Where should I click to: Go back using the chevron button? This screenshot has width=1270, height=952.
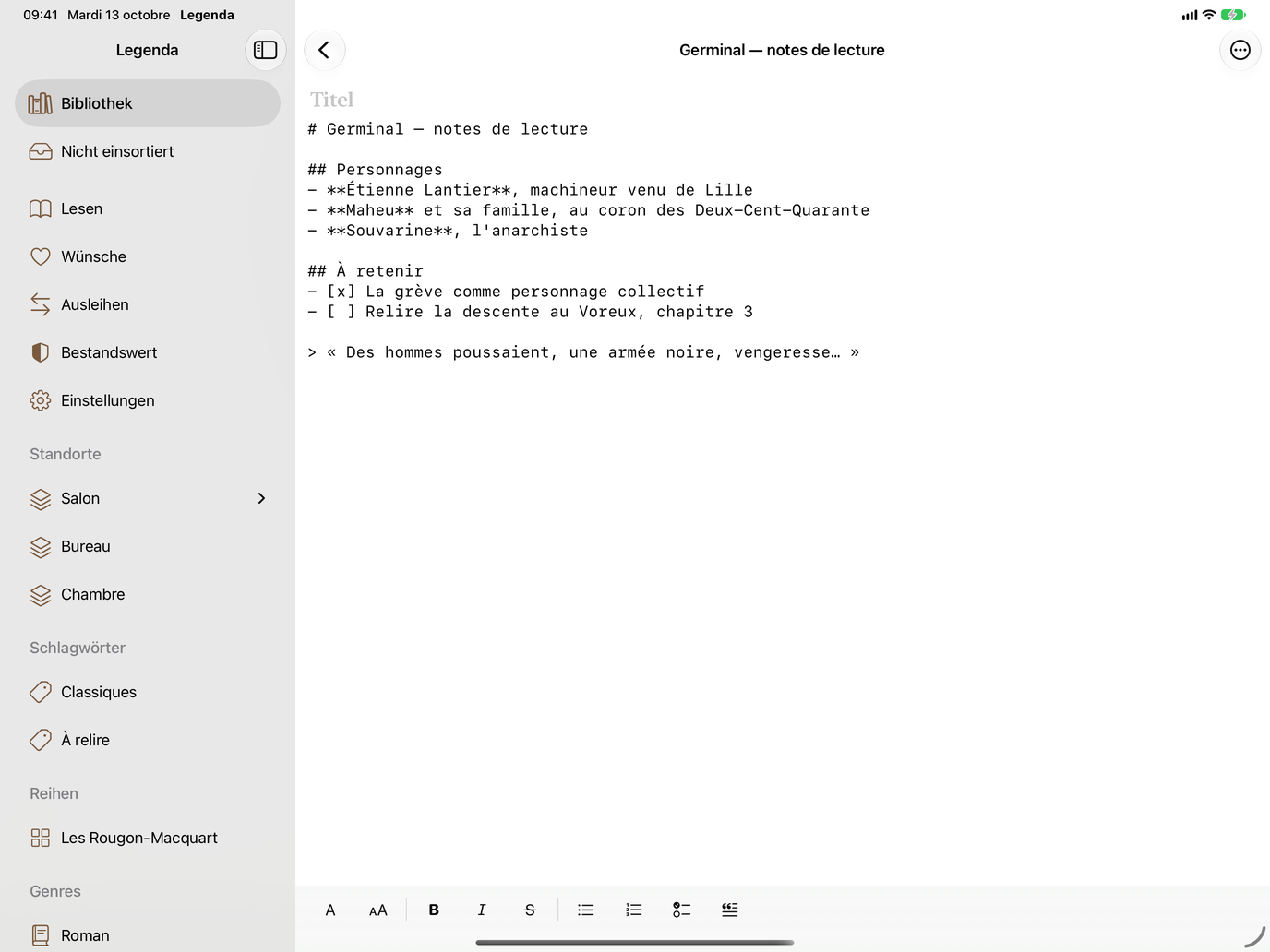tap(324, 50)
